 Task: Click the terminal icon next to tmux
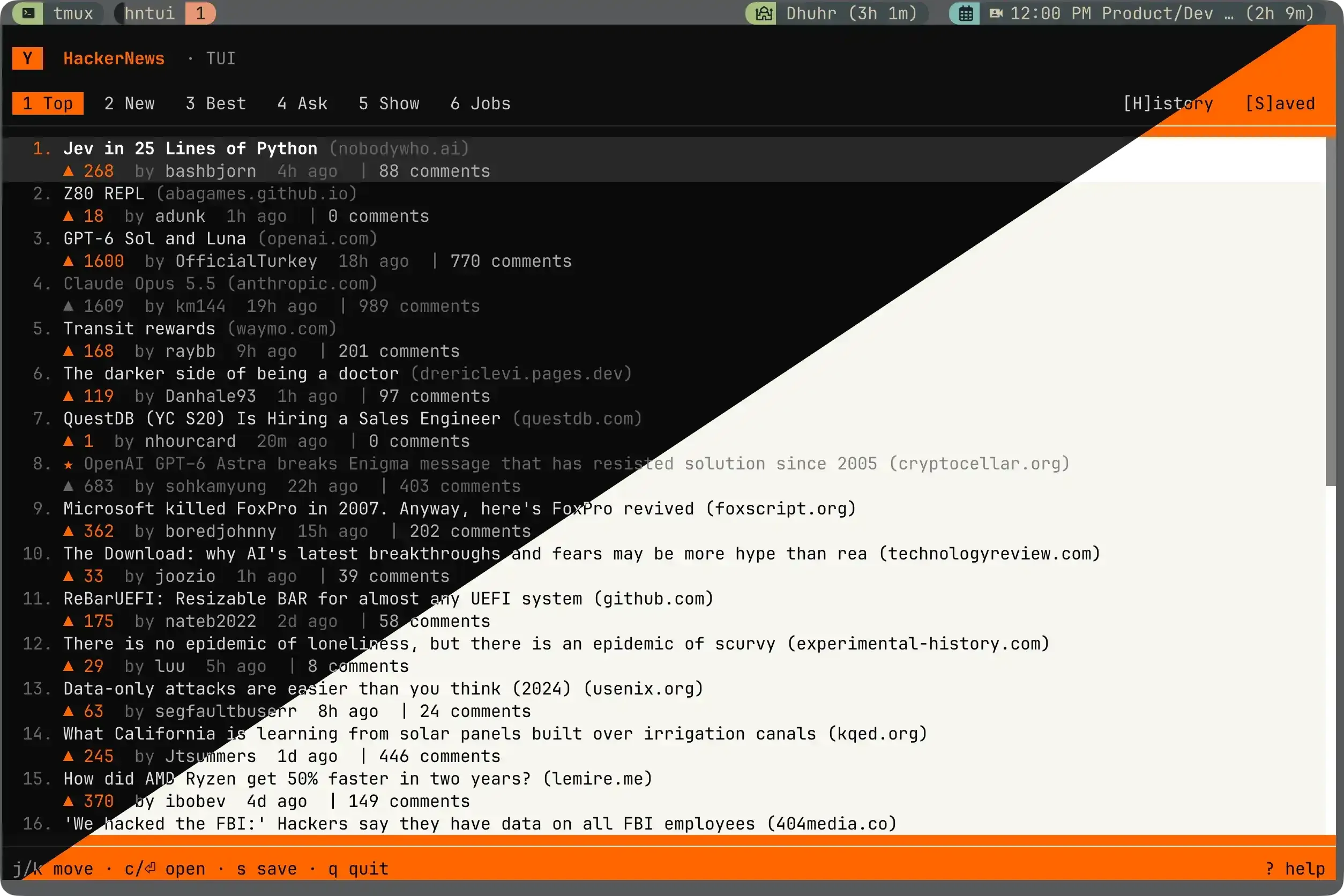(28, 12)
